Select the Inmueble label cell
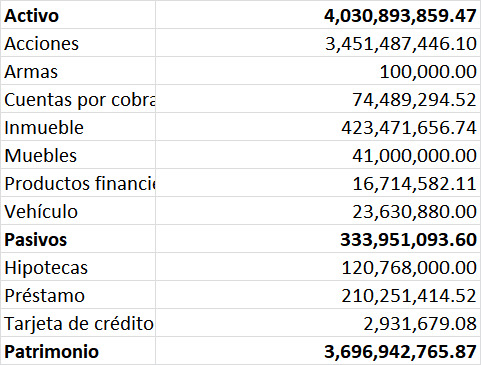This screenshot has width=481, height=365. (78, 127)
